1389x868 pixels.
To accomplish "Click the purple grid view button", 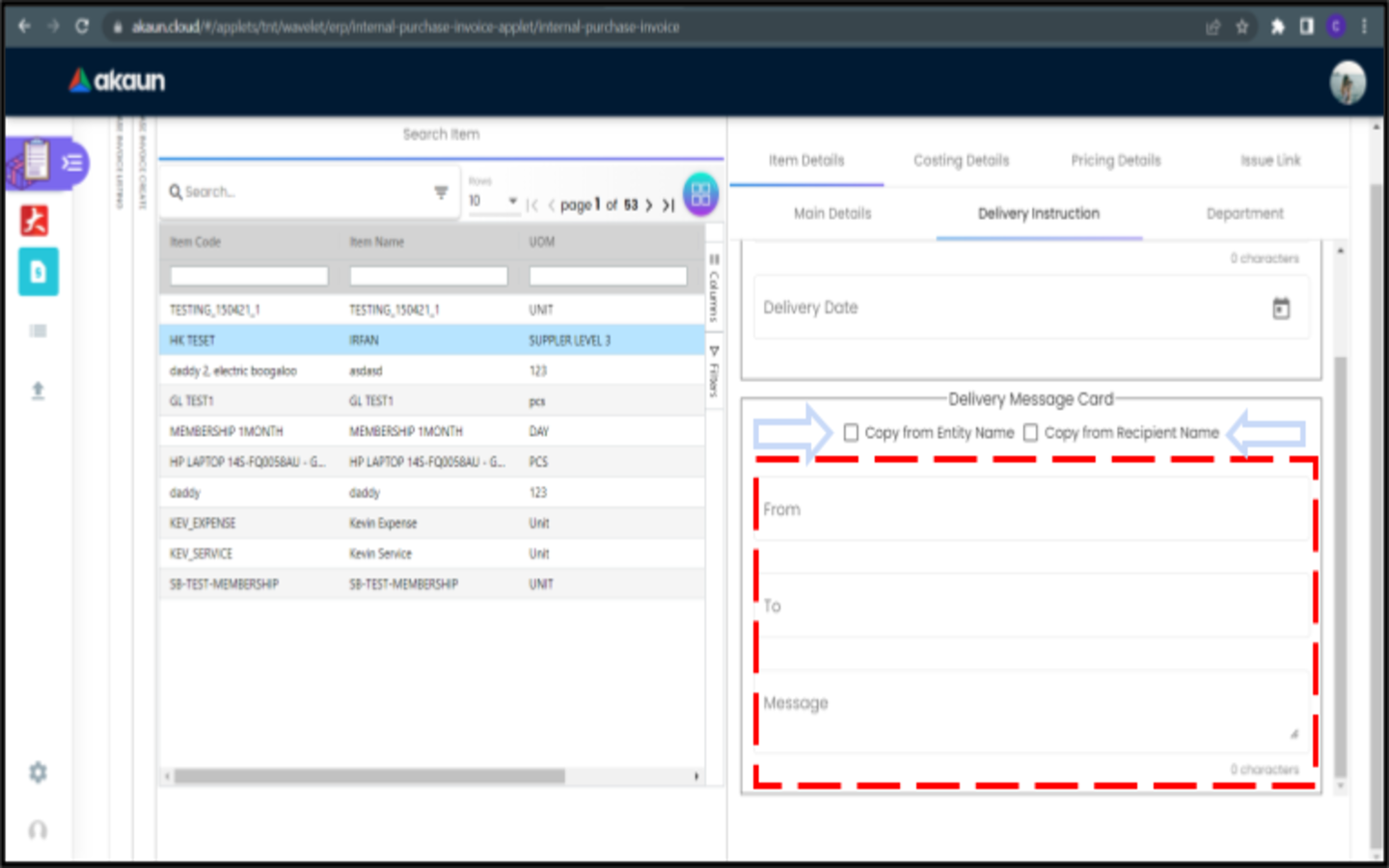I will pyautogui.click(x=701, y=194).
